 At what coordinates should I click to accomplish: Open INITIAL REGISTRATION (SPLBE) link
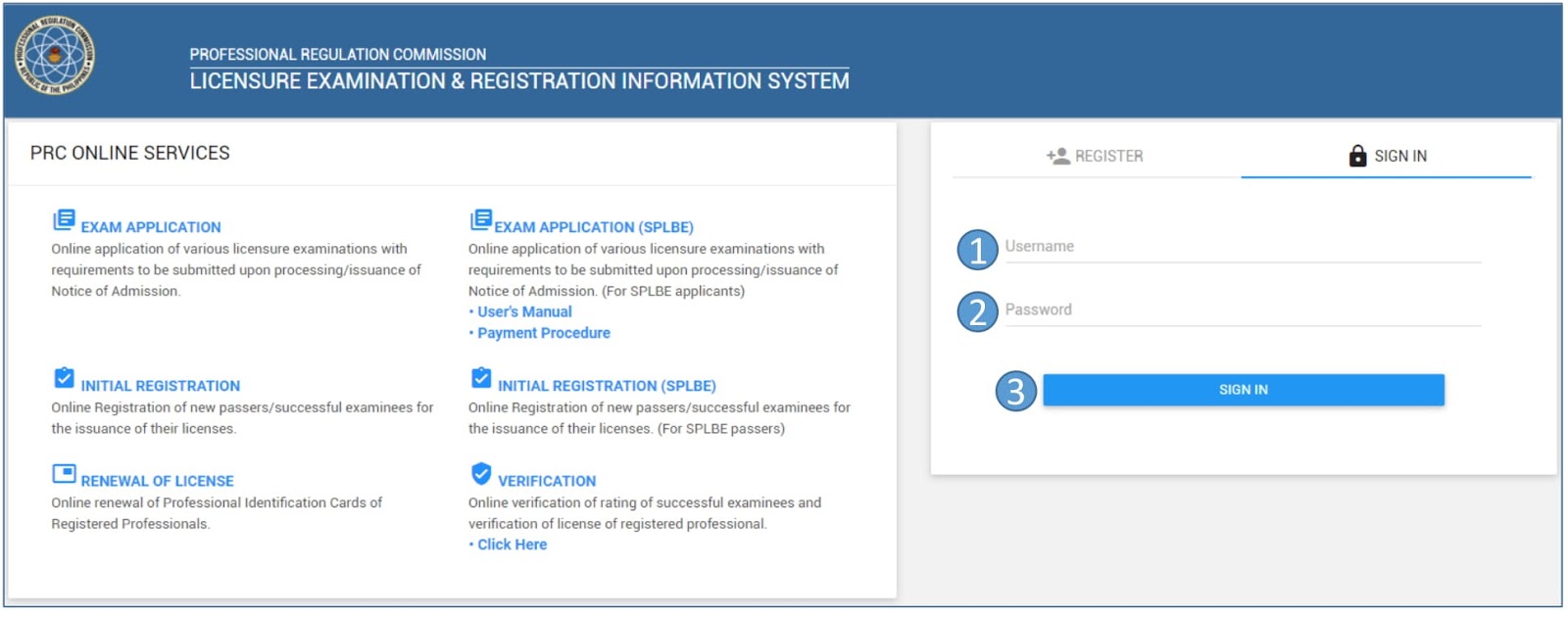(x=607, y=387)
